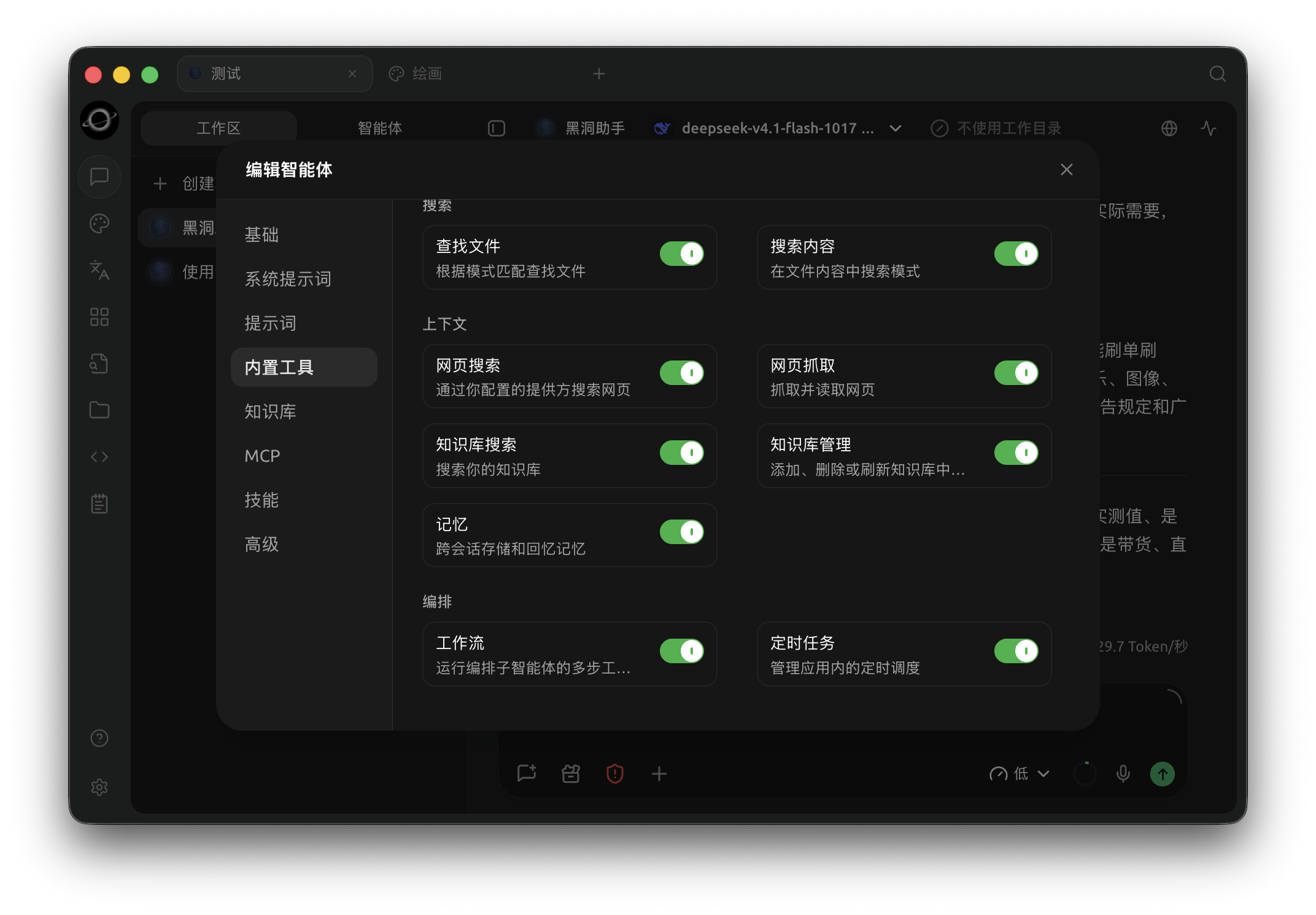Disable the 查找文件 toggle
1316x915 pixels.
682,254
